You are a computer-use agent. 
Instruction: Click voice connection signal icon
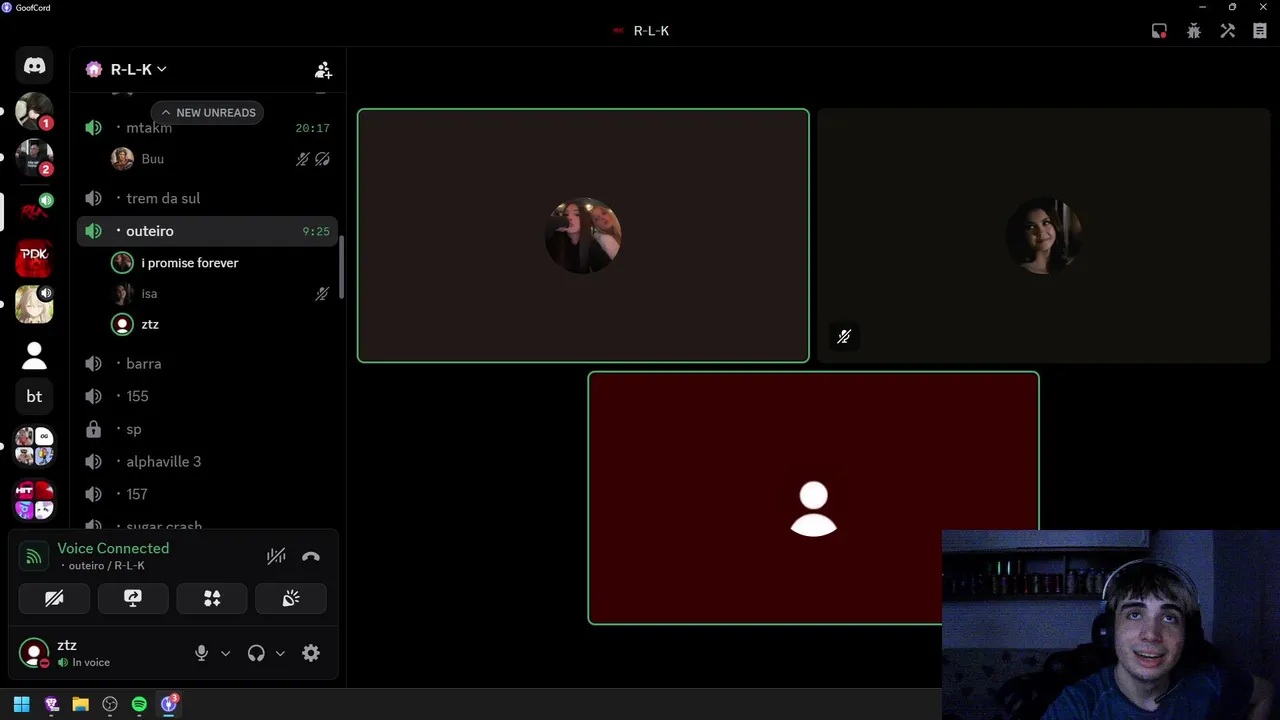click(34, 557)
